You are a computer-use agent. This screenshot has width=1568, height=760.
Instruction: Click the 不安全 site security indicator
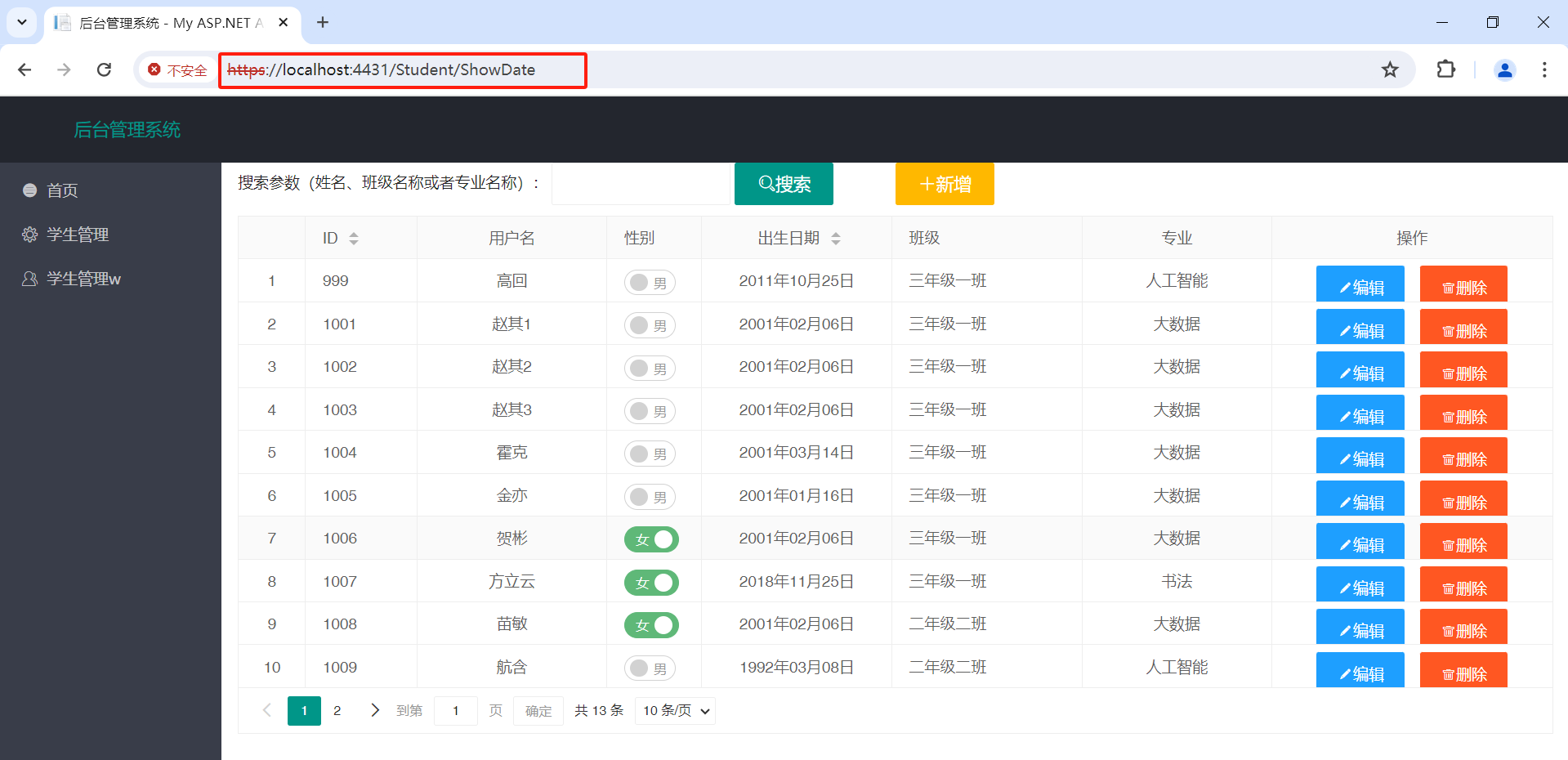tap(177, 70)
